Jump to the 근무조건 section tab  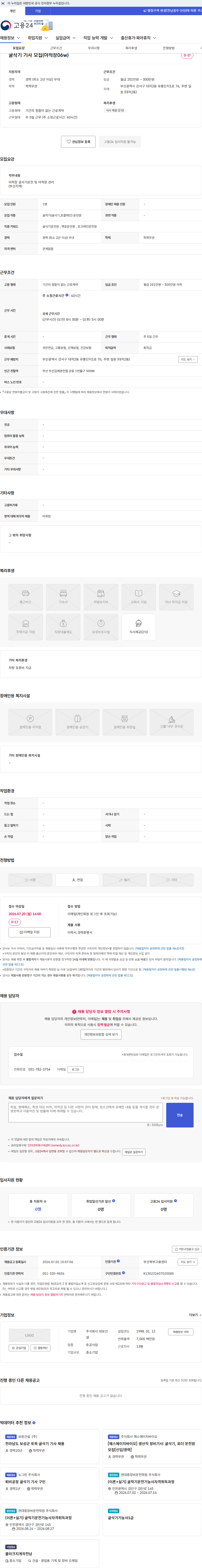56,48
